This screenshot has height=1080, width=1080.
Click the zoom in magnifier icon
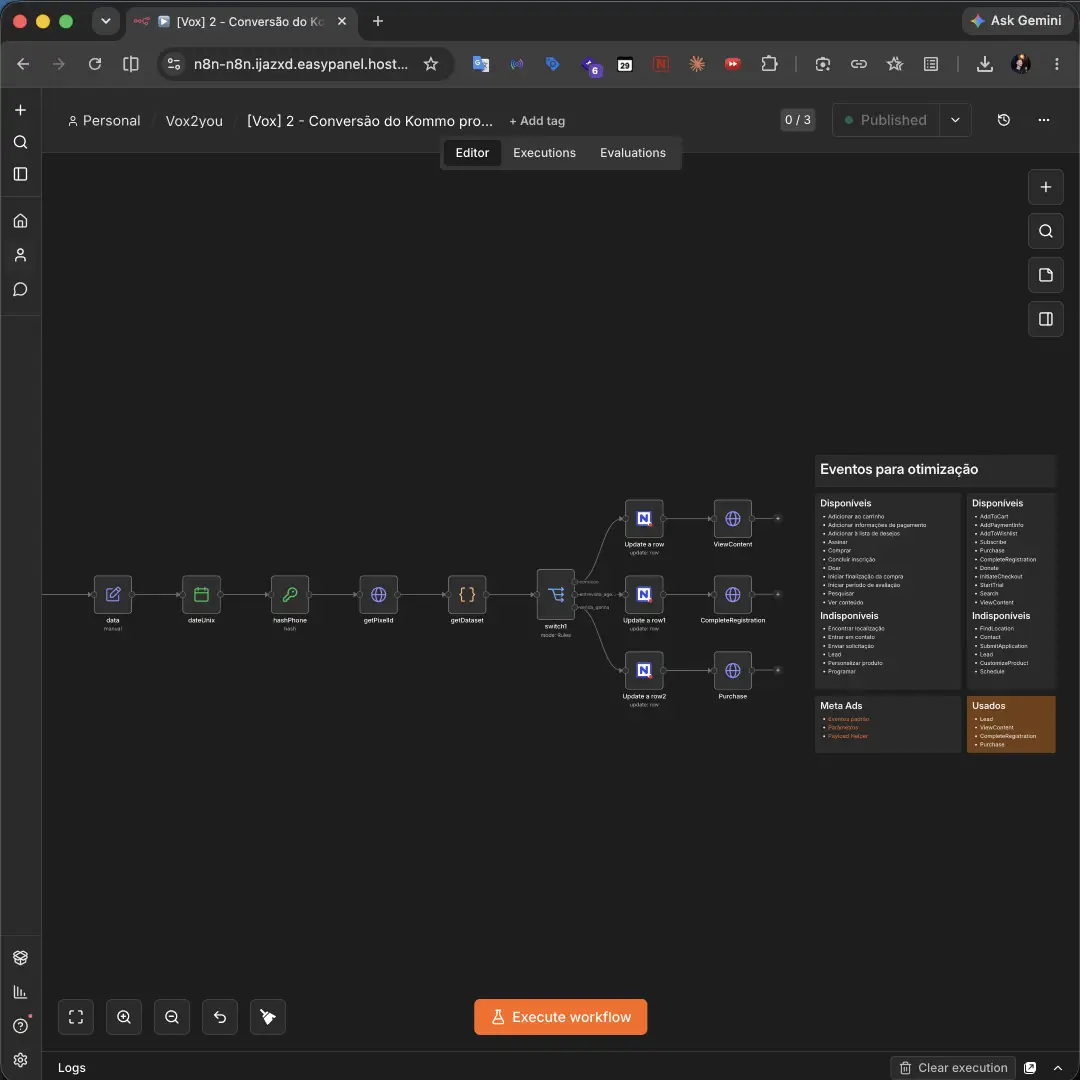(x=124, y=1017)
